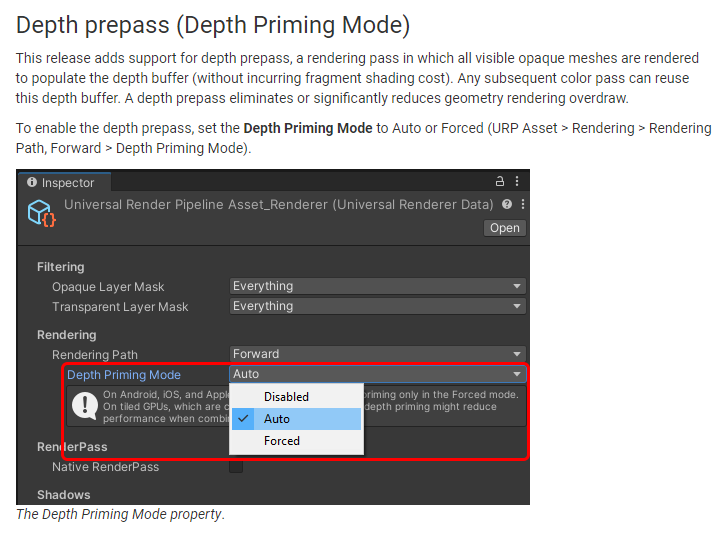
Task: Click the Native RenderPass label
Action: point(105,467)
